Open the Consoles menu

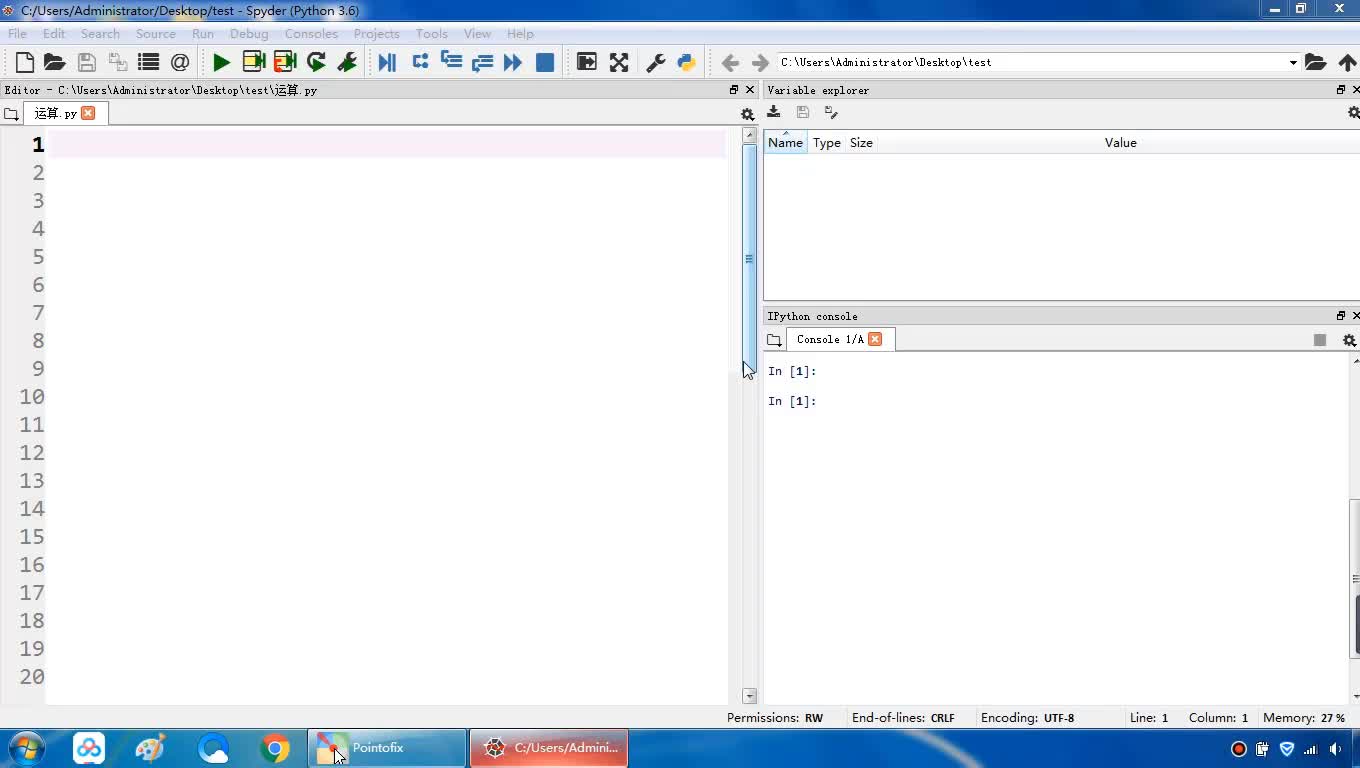(x=310, y=33)
